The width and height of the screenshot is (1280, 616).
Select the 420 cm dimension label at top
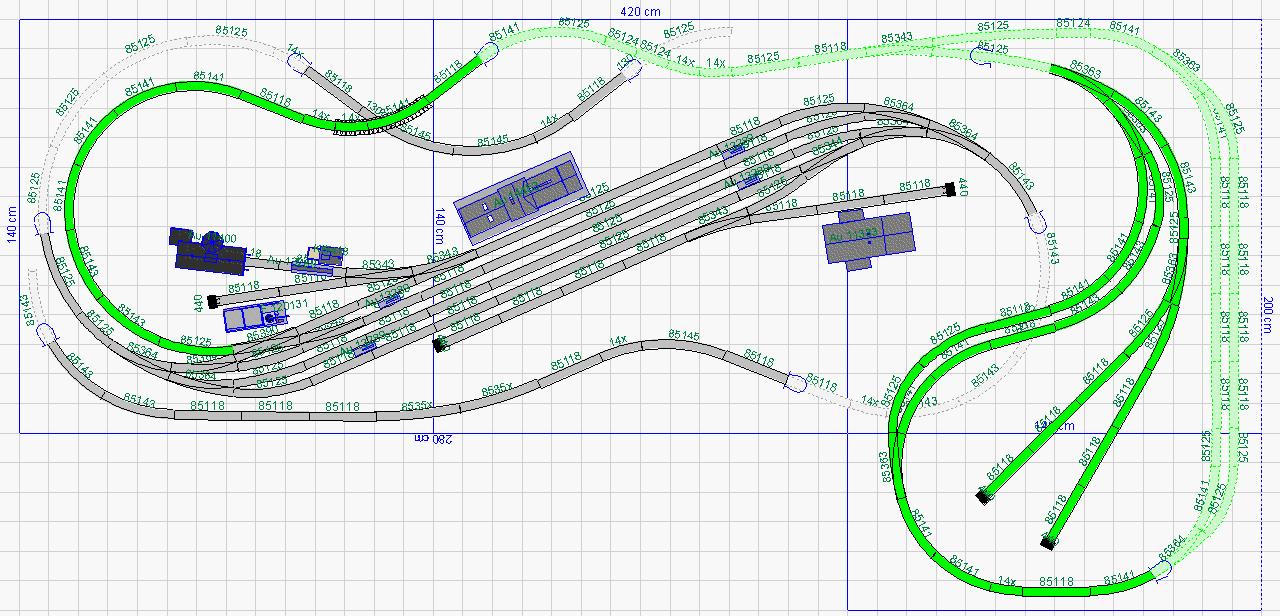pyautogui.click(x=640, y=12)
